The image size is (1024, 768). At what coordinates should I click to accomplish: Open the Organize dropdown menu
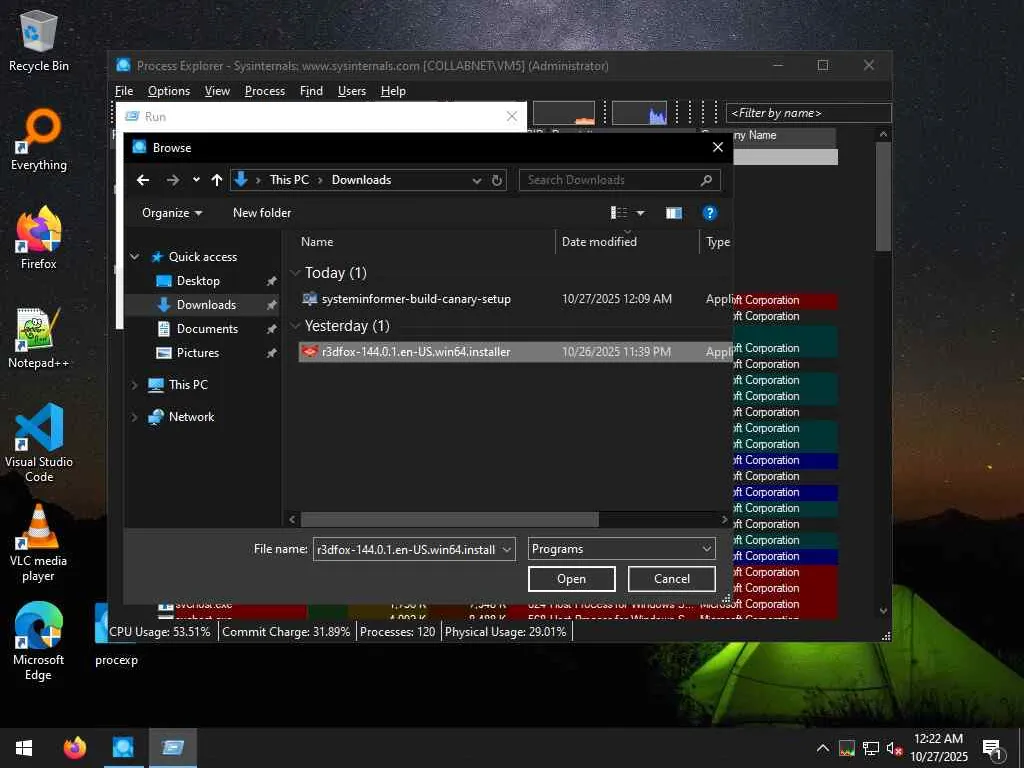tap(172, 213)
